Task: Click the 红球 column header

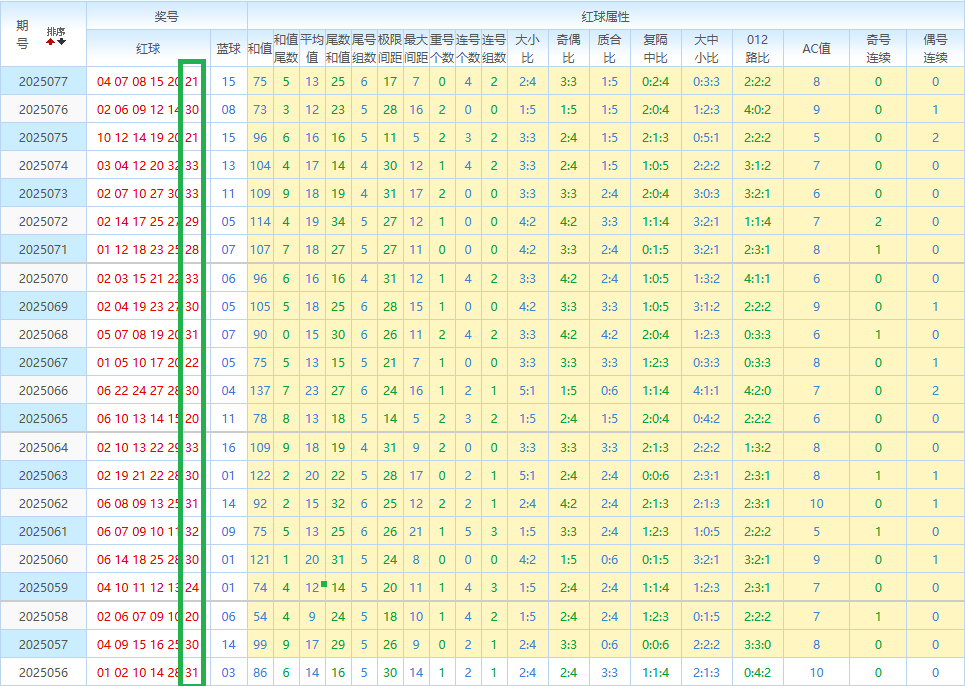Action: [148, 49]
